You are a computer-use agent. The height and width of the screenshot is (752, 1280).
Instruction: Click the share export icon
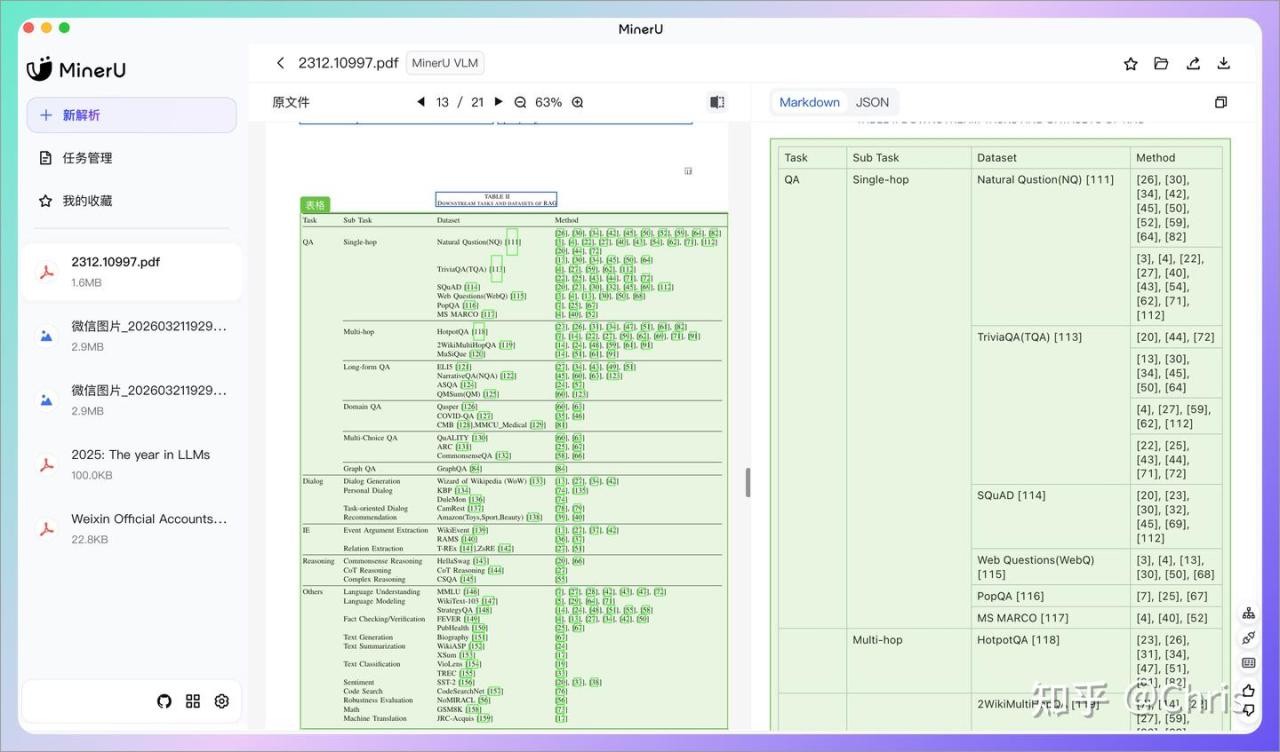(x=1193, y=64)
